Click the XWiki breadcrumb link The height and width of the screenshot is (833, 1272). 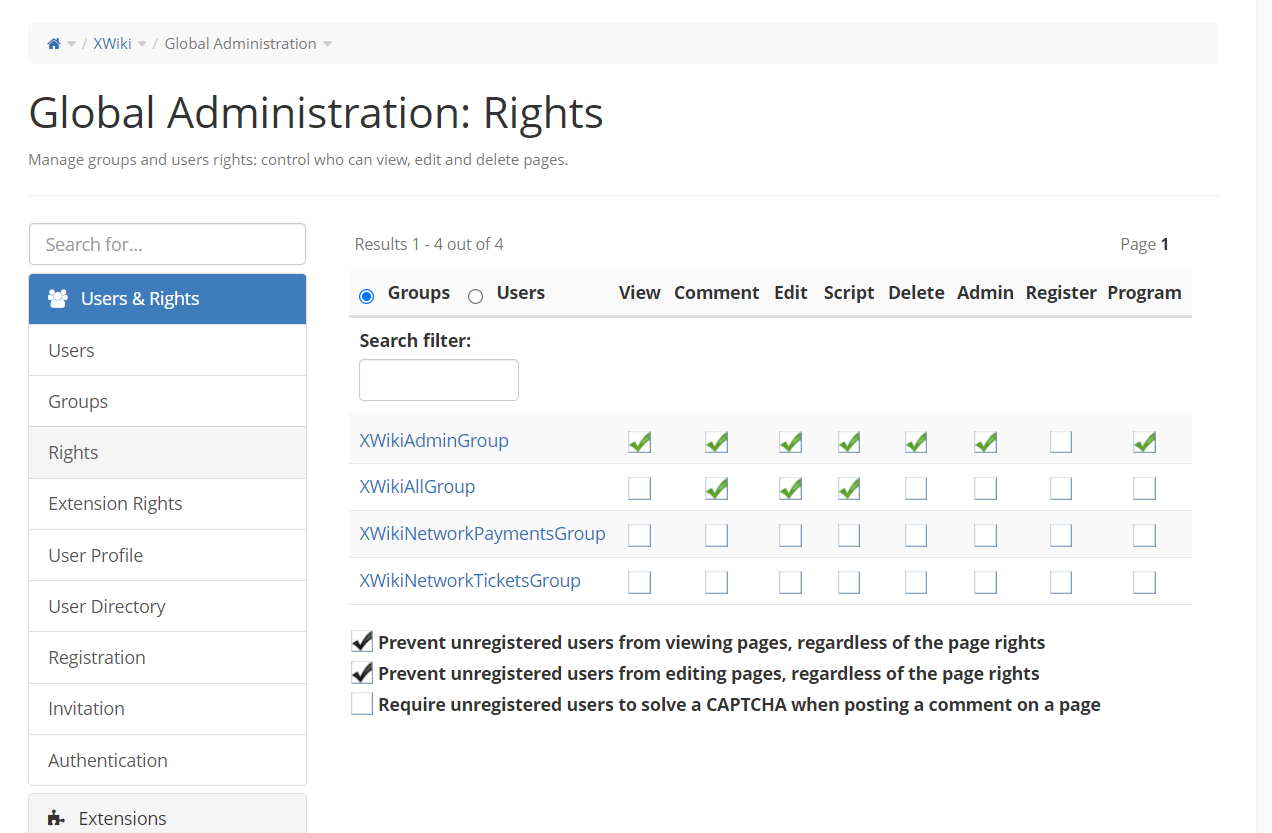tap(112, 44)
